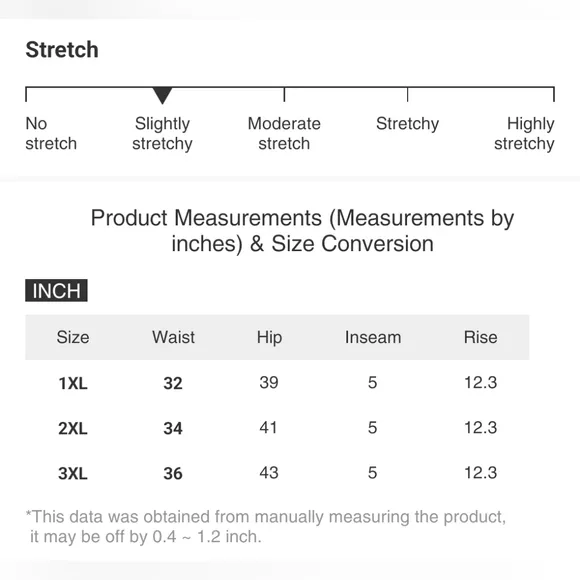Click the Moderate stretch scale label
This screenshot has width=580, height=580.
[284, 134]
